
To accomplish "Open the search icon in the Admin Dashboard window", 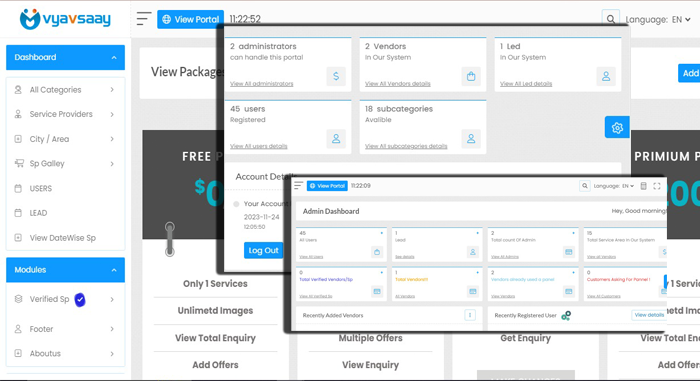I will (584, 186).
